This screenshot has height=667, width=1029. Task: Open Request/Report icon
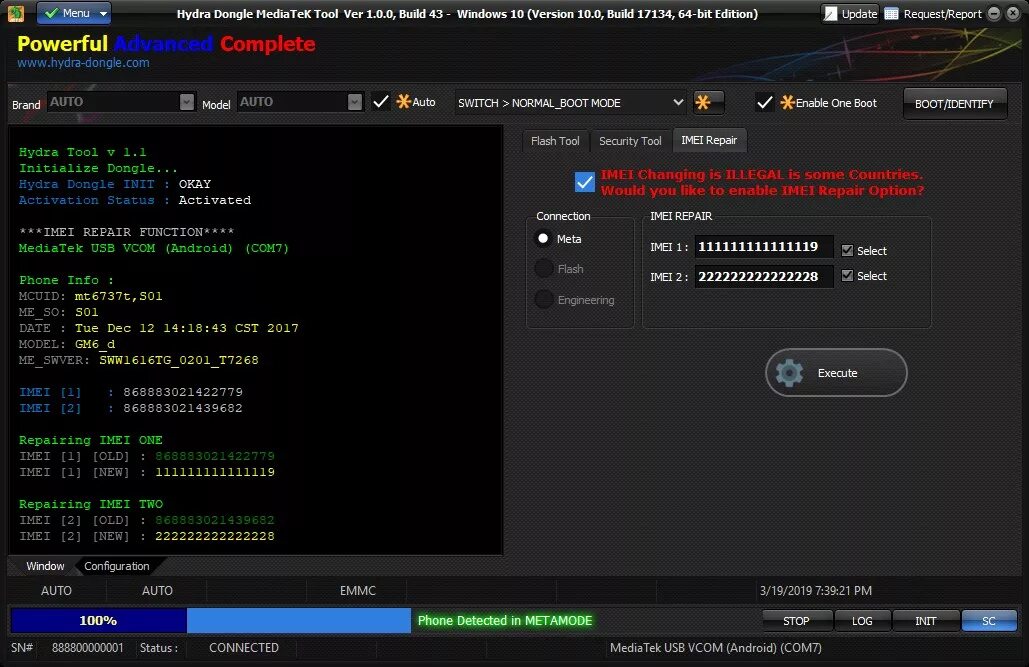[891, 14]
